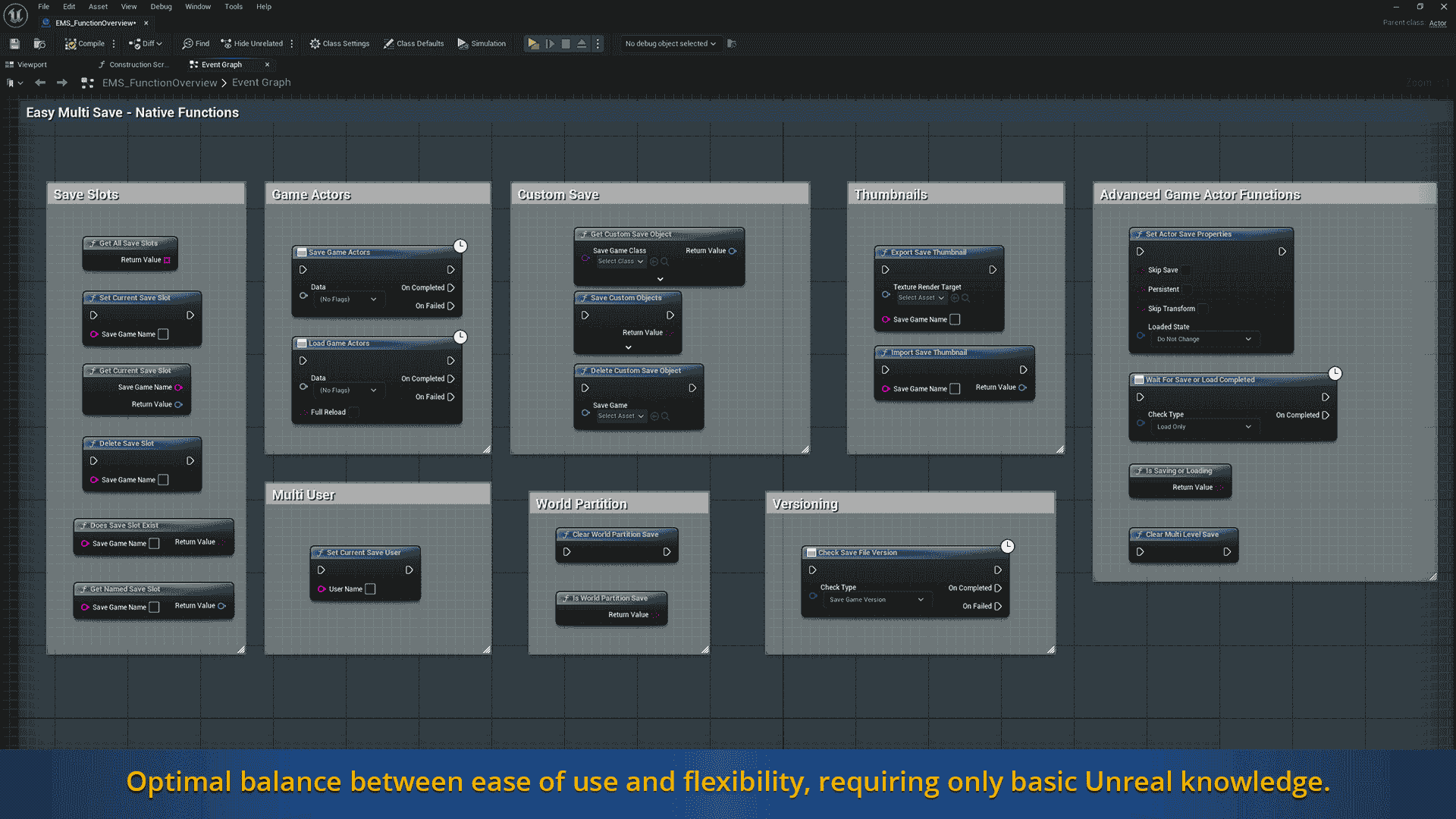Screen dimensions: 1456x819
Task: Close the Event Graph tab
Action: [x=267, y=65]
